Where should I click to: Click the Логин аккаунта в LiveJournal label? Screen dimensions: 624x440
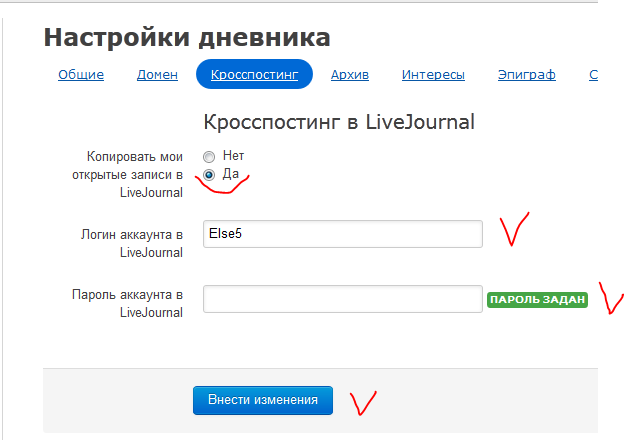[x=132, y=243]
